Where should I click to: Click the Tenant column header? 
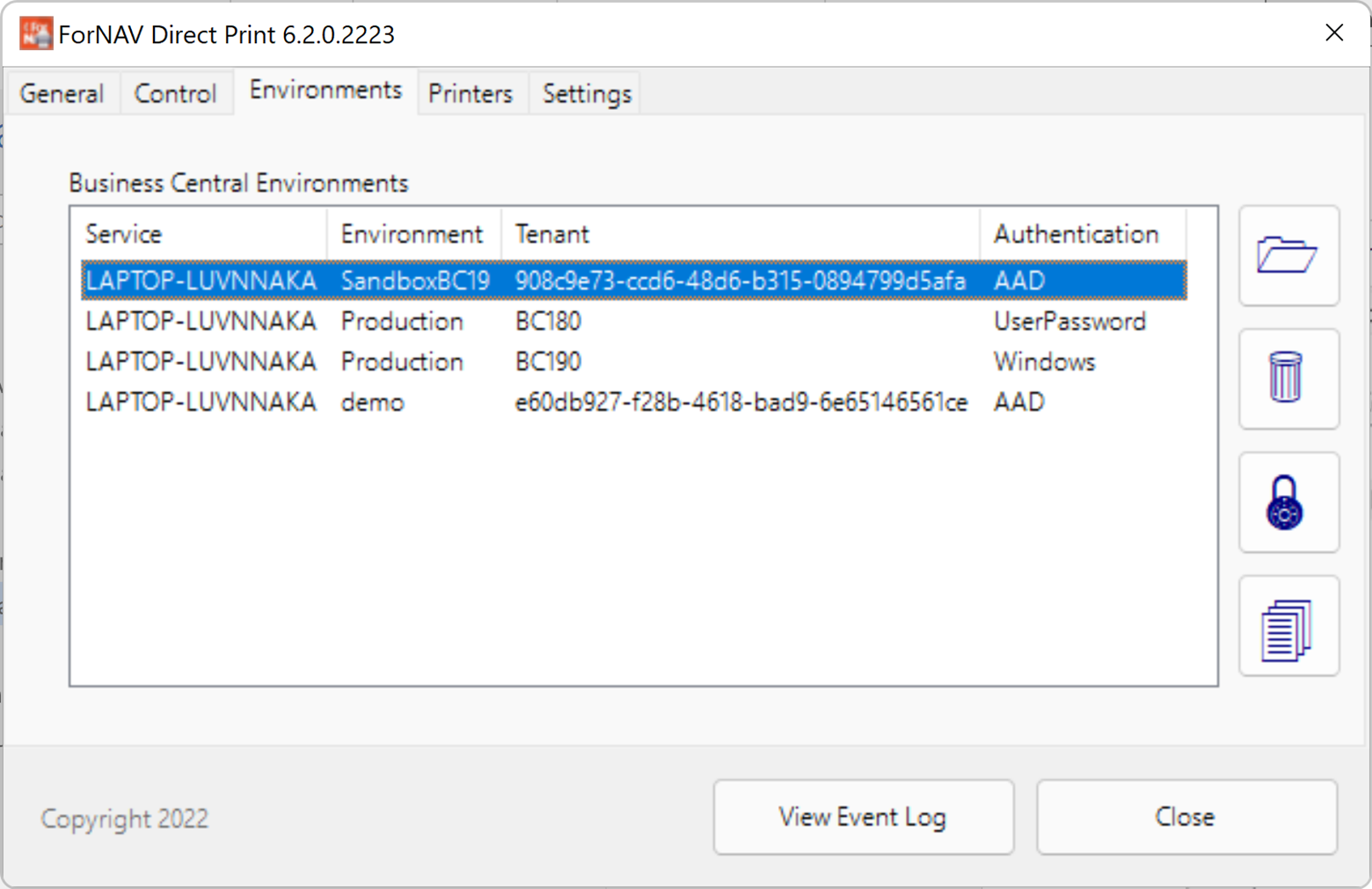741,234
